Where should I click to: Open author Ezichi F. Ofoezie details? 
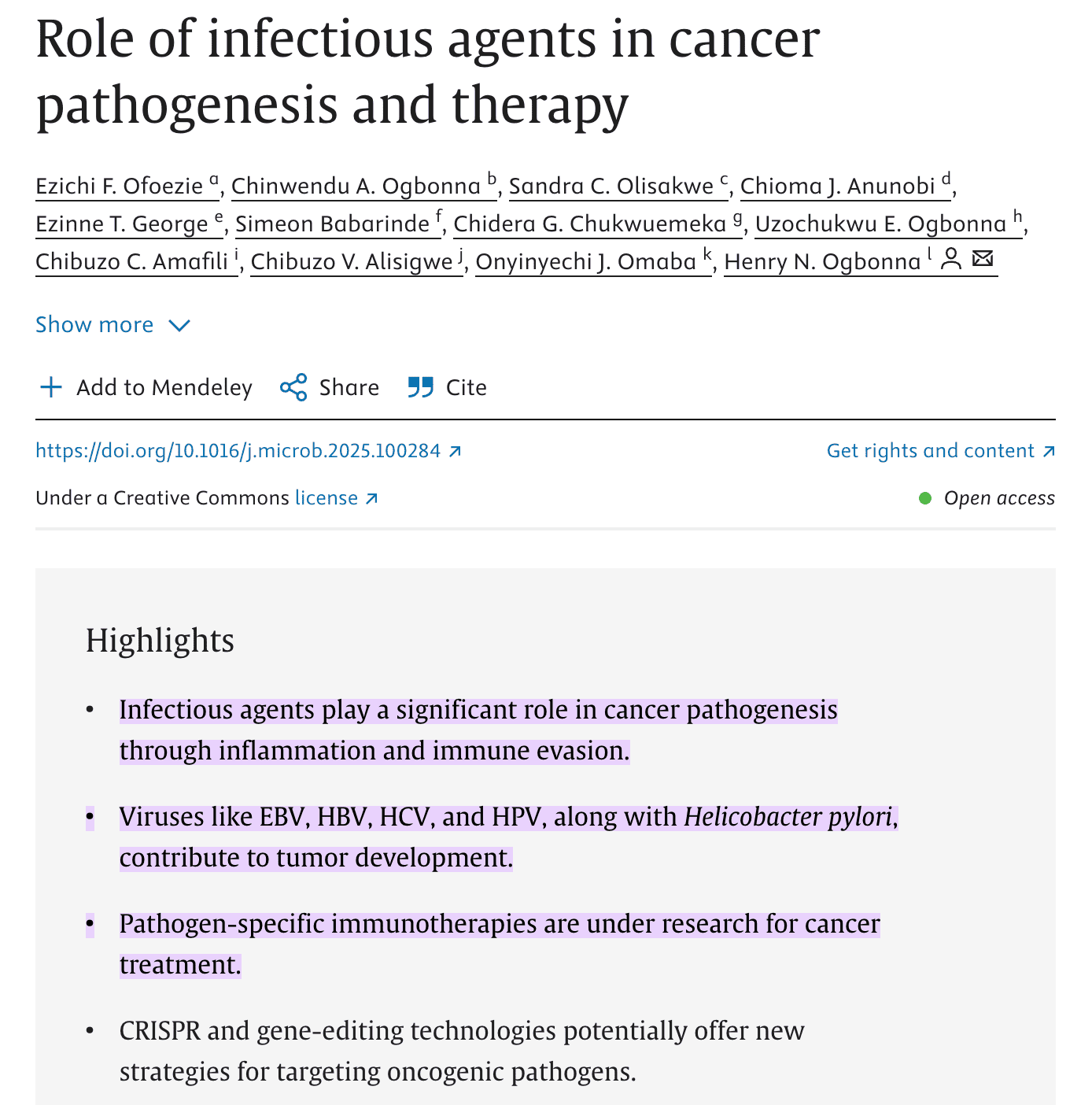tap(120, 187)
